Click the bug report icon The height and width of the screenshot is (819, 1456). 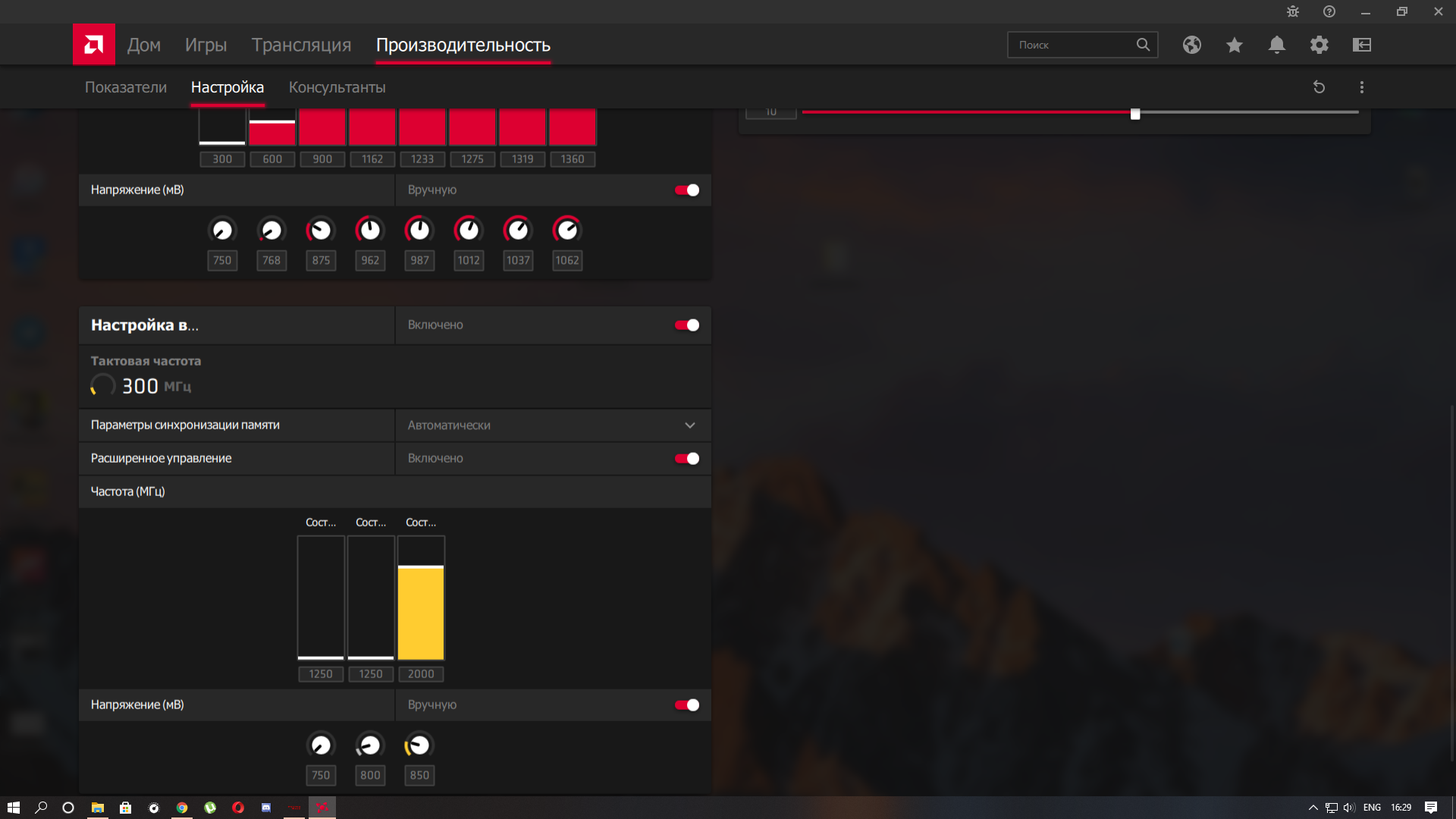click(x=1292, y=11)
